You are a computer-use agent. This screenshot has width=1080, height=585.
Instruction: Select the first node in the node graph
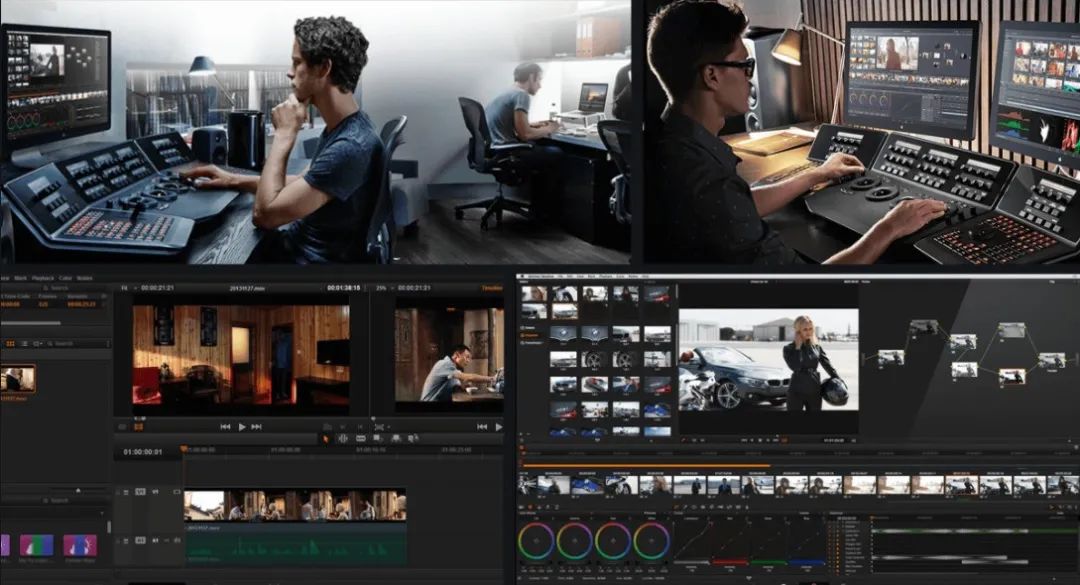point(891,358)
